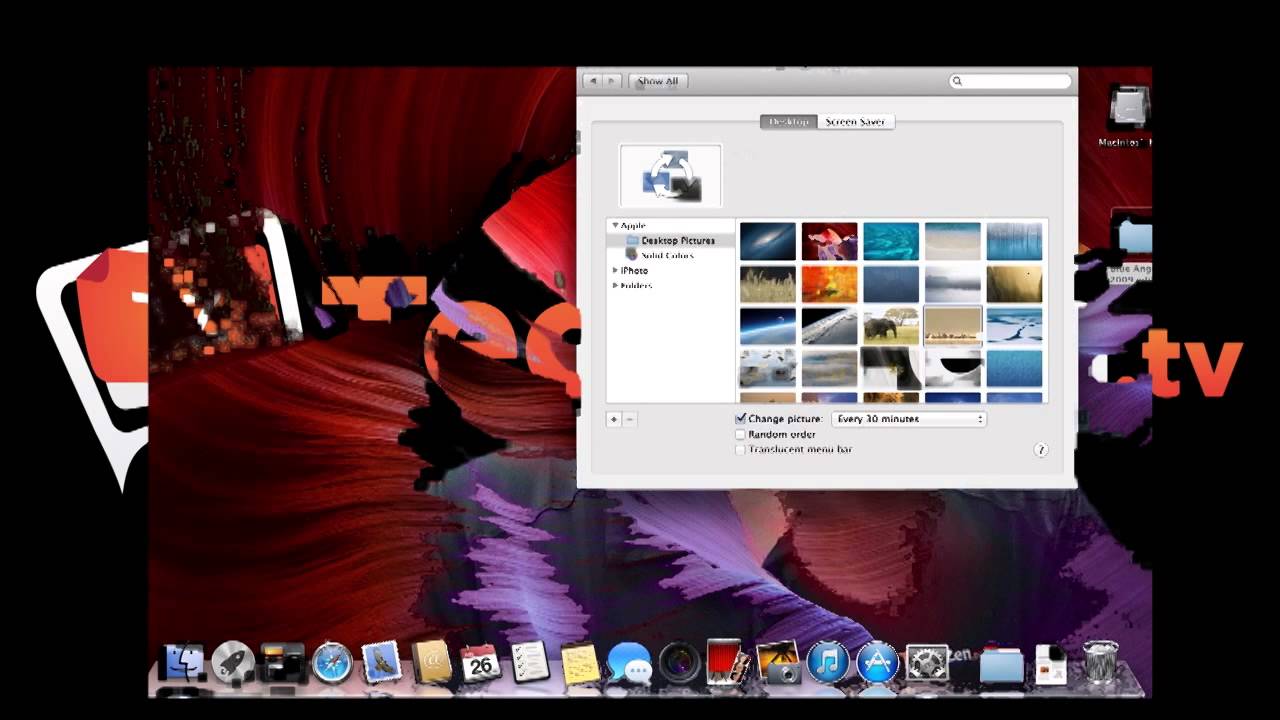The height and width of the screenshot is (720, 1280).
Task: Open Messages from the Dock
Action: (630, 662)
